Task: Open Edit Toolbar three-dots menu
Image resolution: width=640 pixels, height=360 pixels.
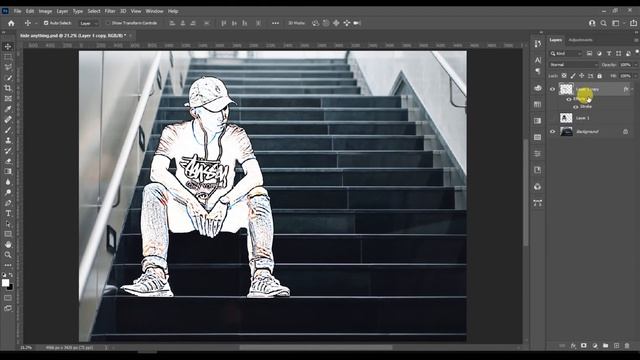Action: tap(8, 265)
